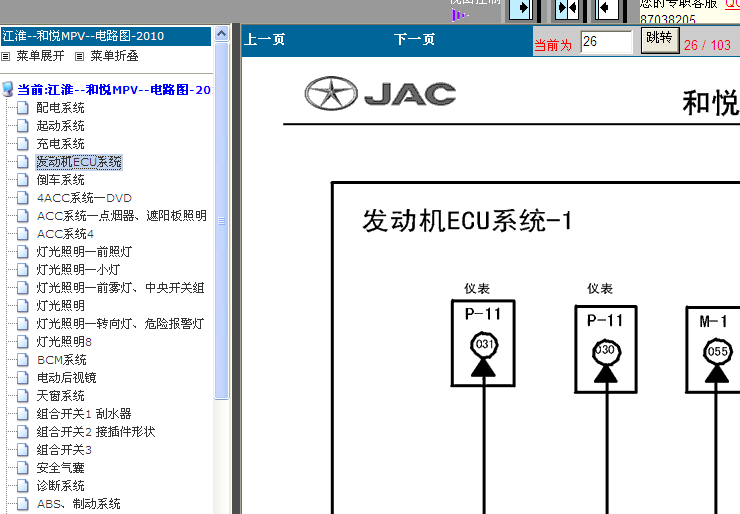Click the 发动机ECU系统-1 diagram title
The width and height of the screenshot is (740, 514).
pos(467,221)
